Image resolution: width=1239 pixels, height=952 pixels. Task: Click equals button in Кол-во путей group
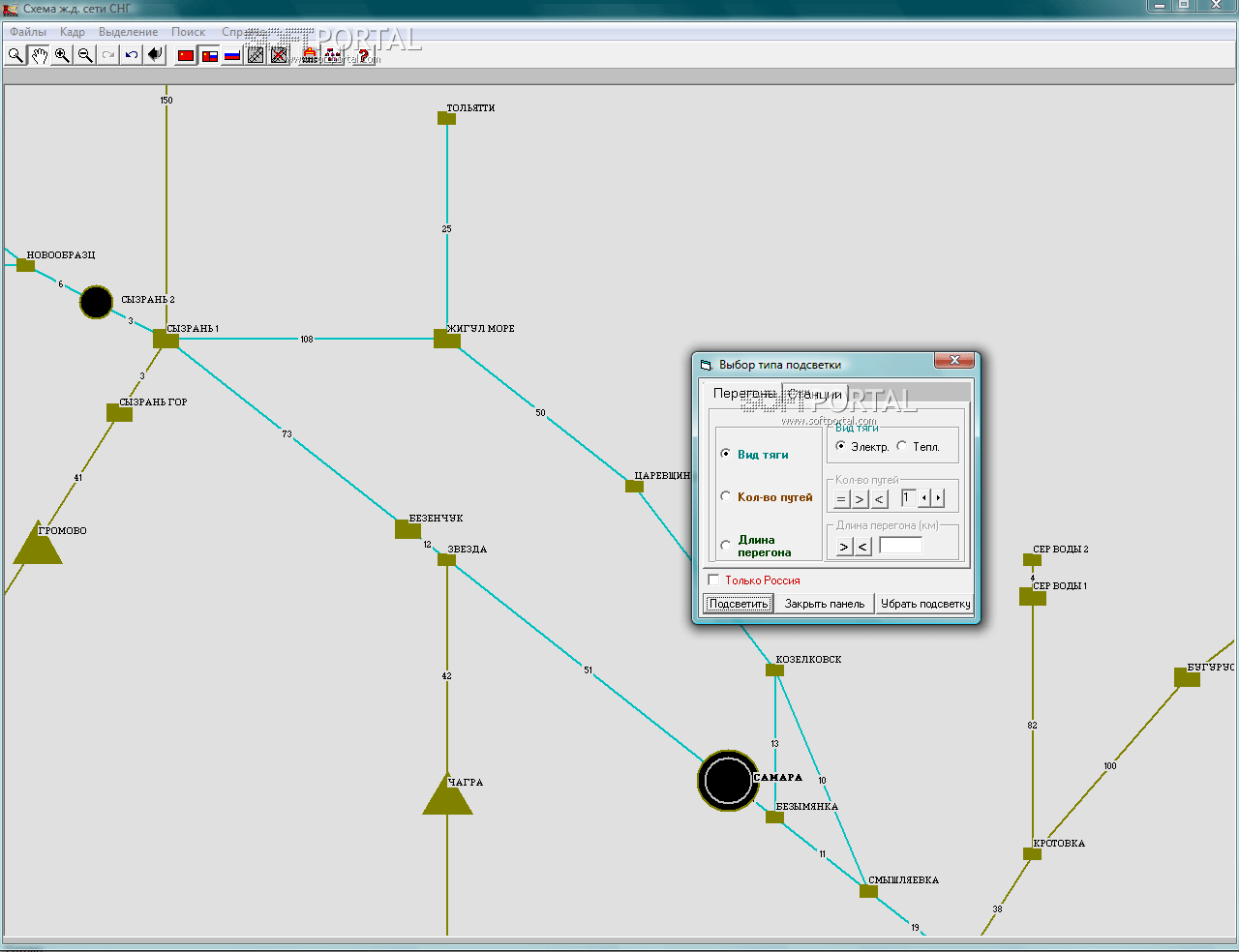841,498
